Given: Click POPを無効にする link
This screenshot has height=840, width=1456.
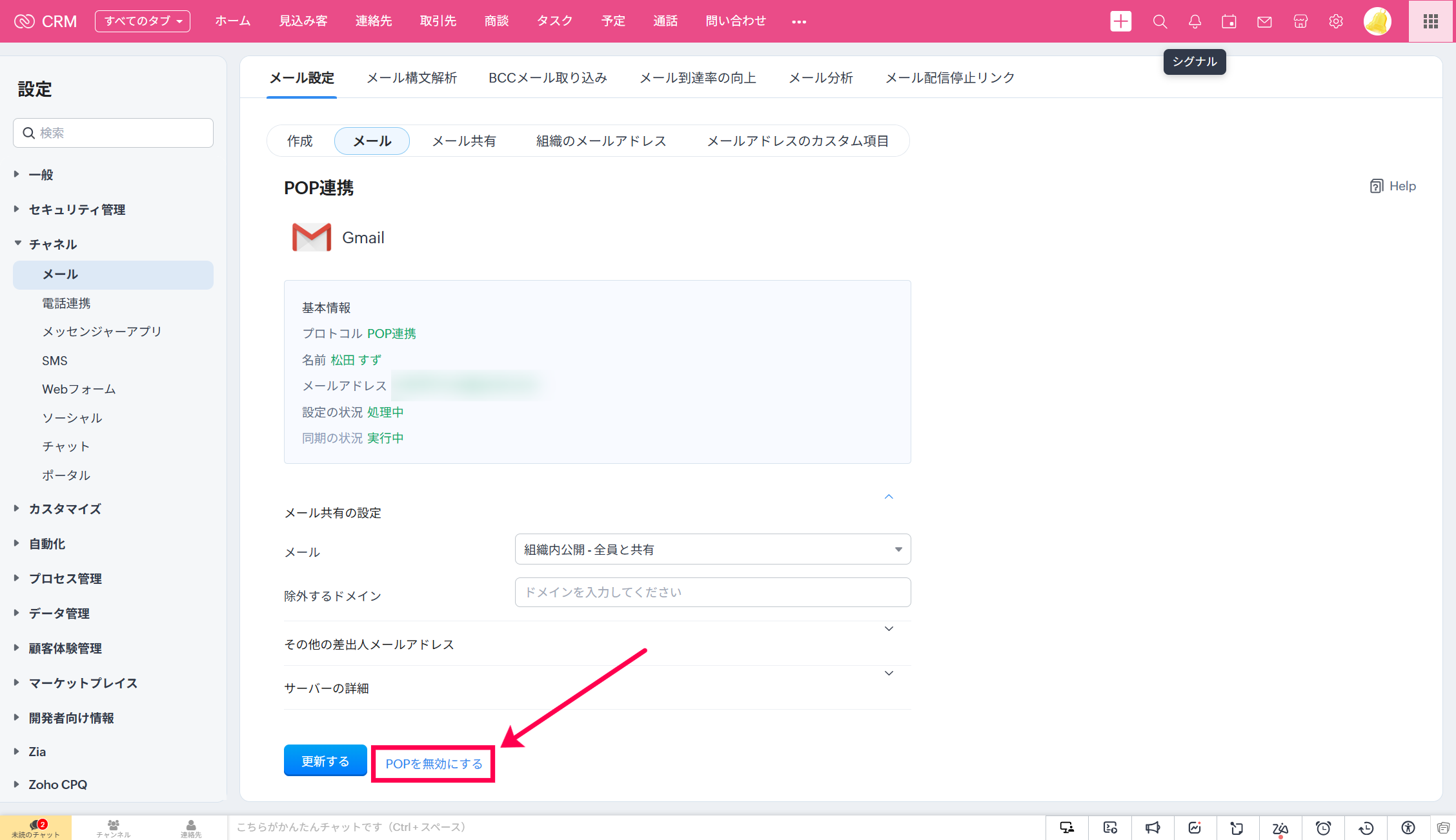Looking at the screenshot, I should click(x=434, y=764).
